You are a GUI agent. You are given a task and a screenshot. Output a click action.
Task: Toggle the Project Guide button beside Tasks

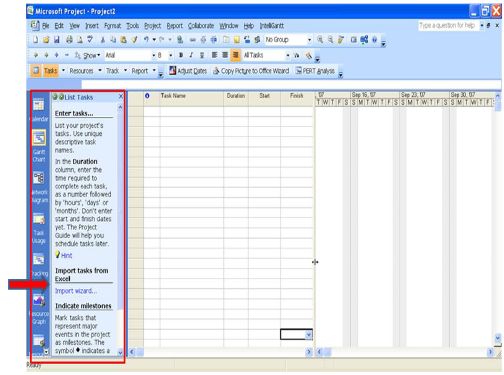click(x=35, y=71)
